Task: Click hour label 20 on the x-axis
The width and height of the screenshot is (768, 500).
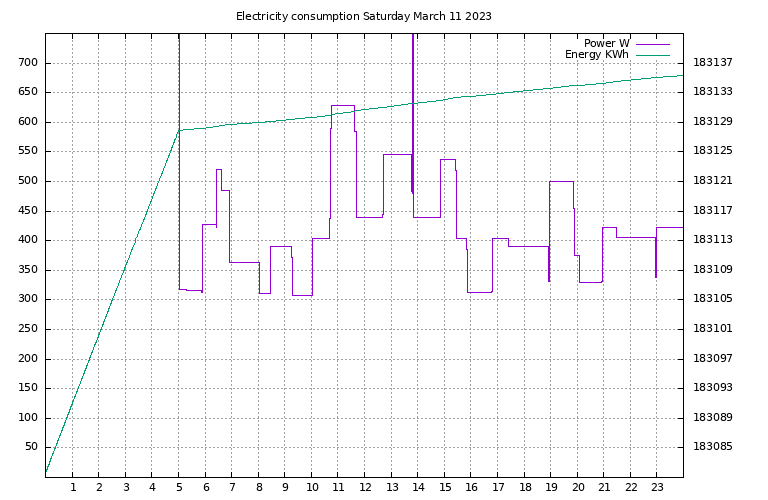Action: 578,488
